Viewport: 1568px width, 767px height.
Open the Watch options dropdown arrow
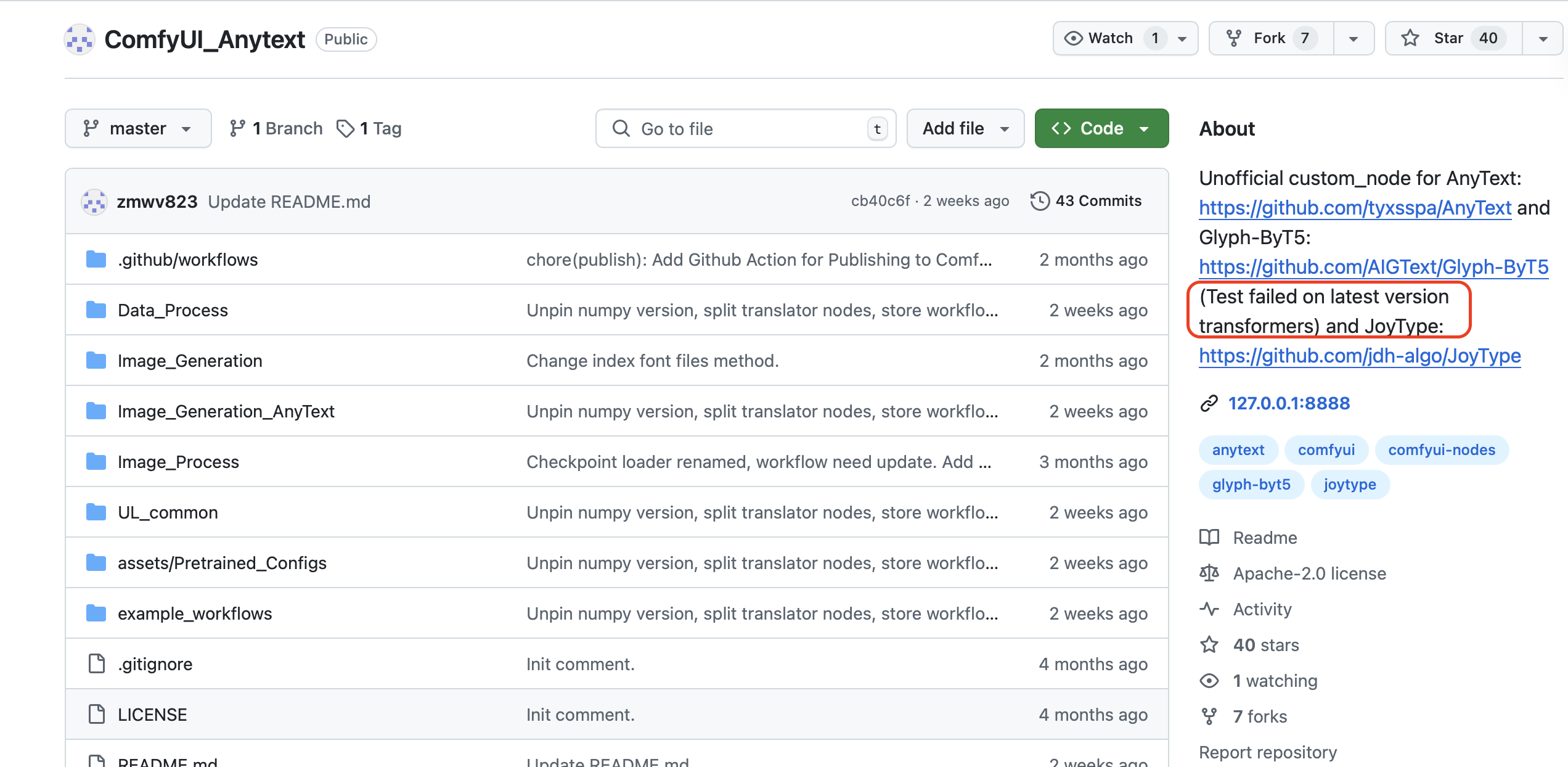[x=1182, y=39]
